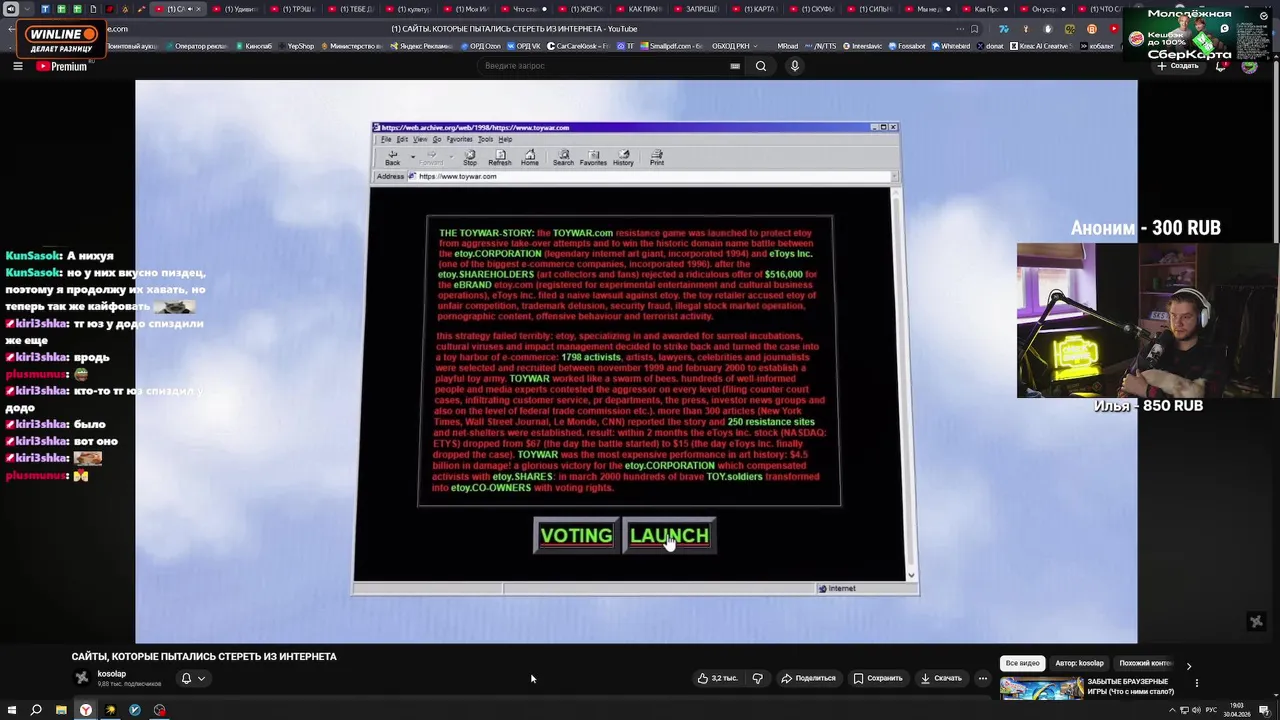Click Yandex Browser taskbar icon

pyautogui.click(x=86, y=710)
